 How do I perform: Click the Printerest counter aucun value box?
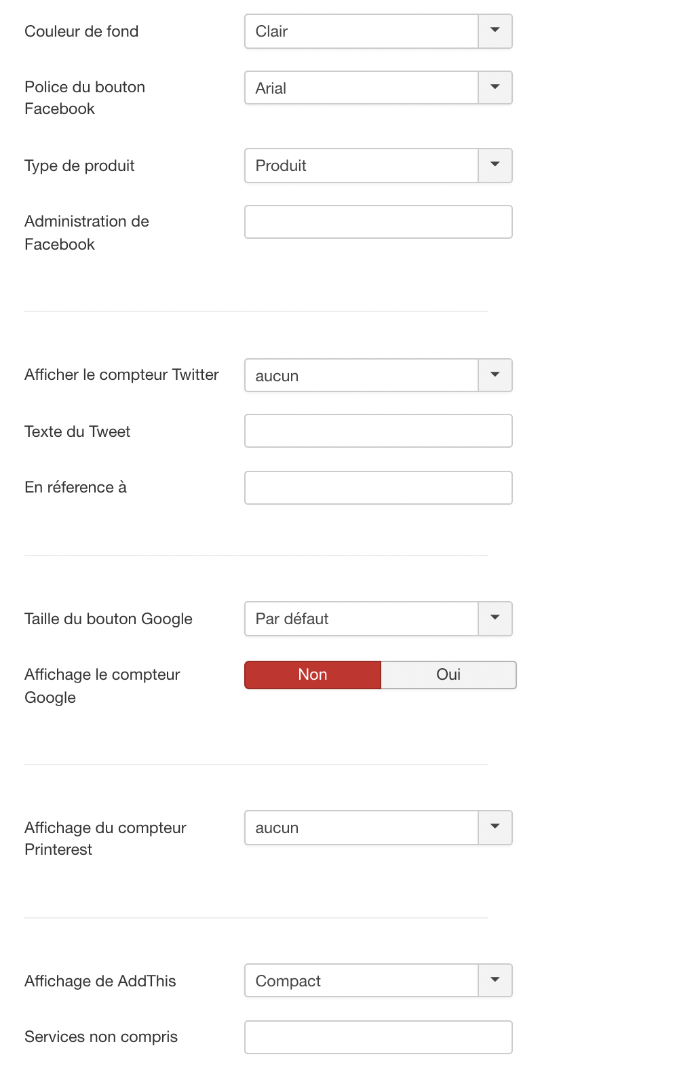(361, 827)
